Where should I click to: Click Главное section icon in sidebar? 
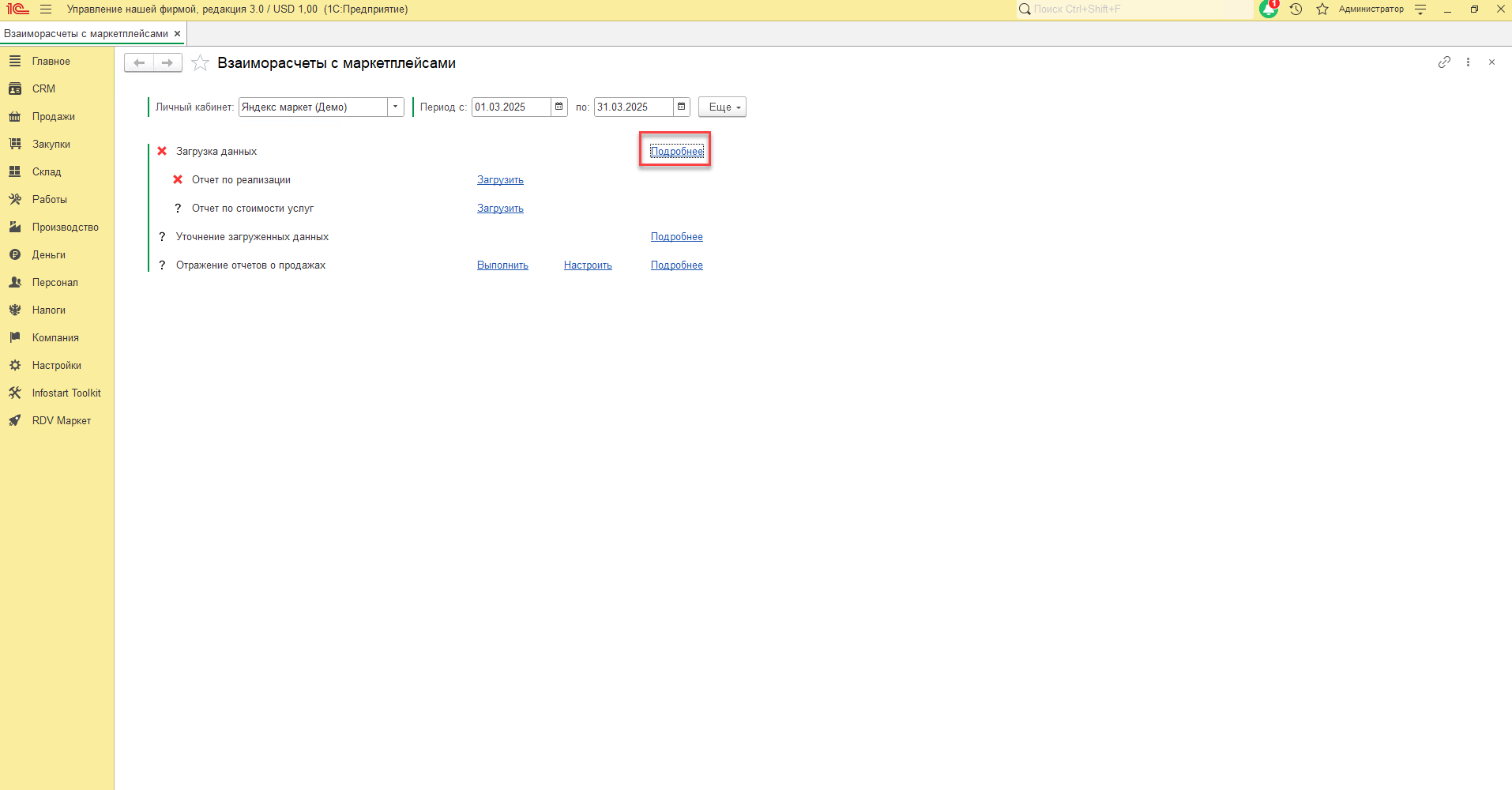pyautogui.click(x=15, y=62)
